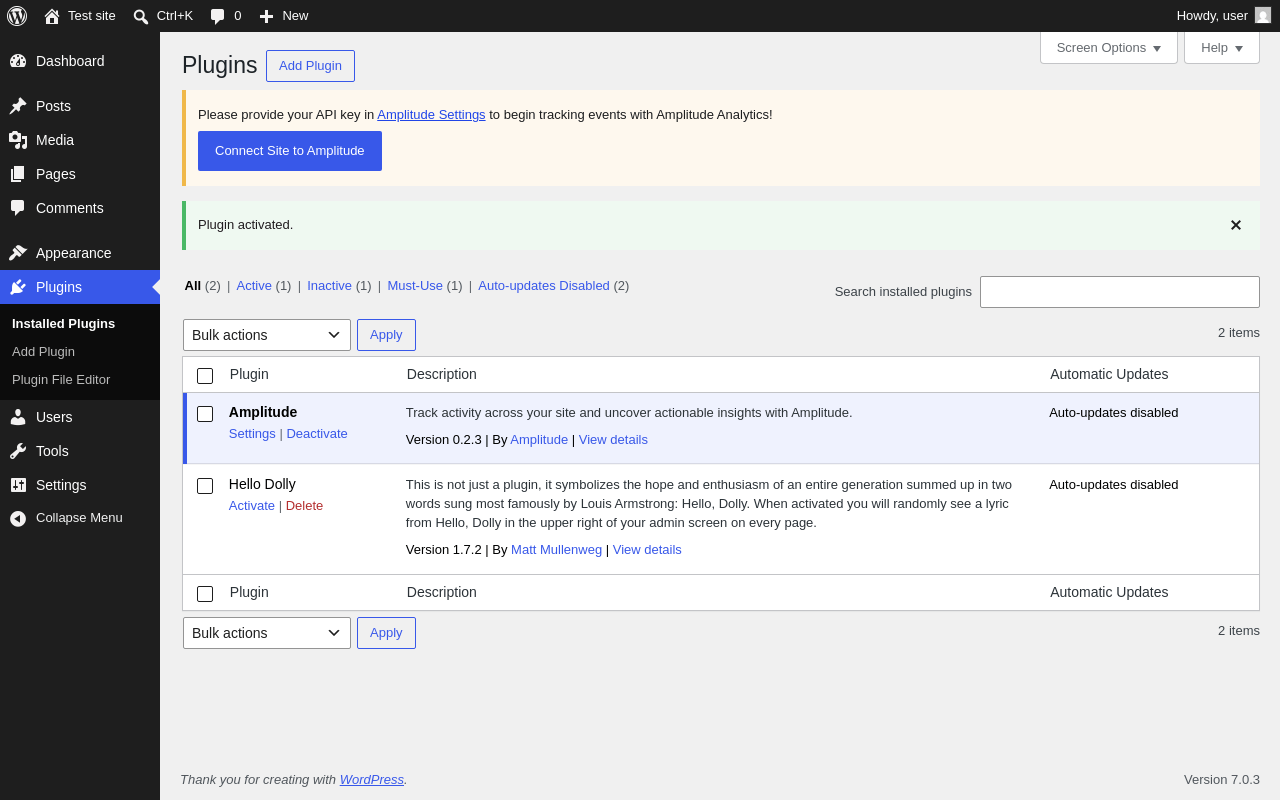
Task: Click the Collapse Menu label
Action: [x=79, y=518]
